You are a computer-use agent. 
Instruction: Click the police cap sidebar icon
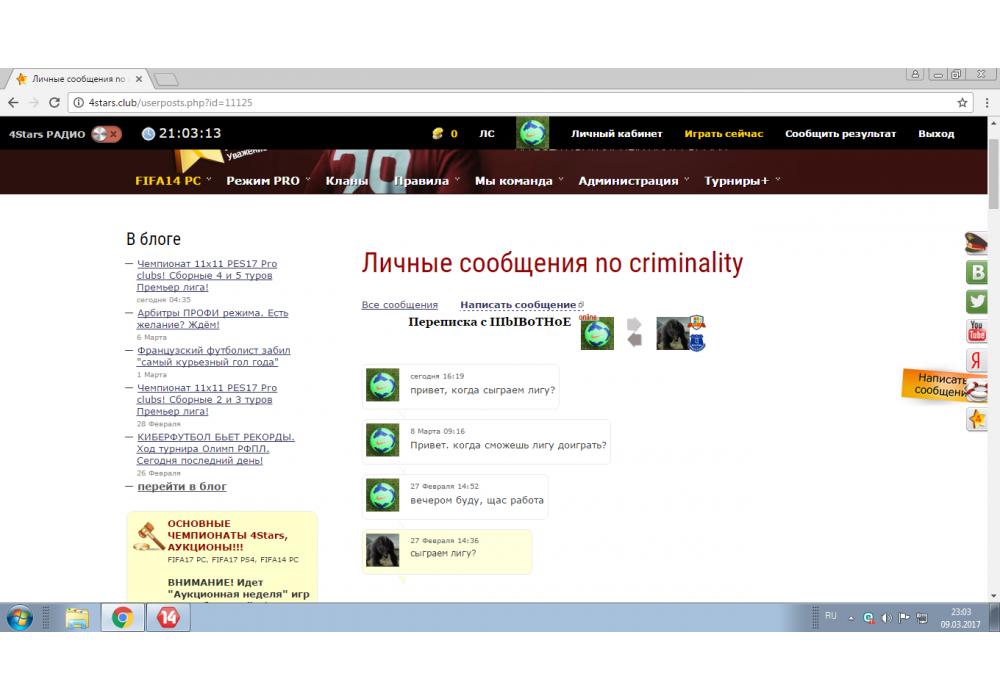(x=977, y=243)
